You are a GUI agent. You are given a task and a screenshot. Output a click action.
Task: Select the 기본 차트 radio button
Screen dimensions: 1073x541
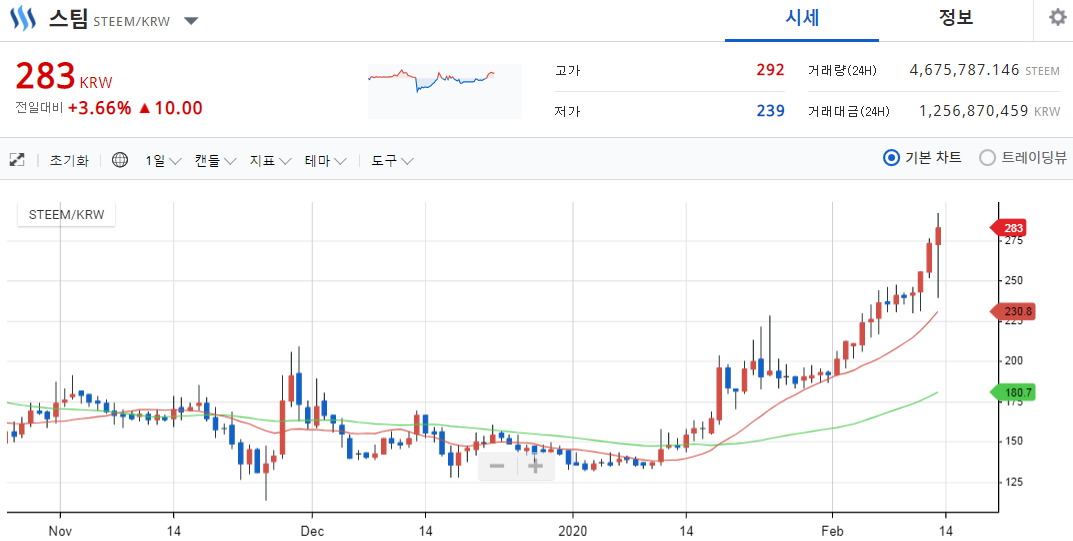[891, 159]
